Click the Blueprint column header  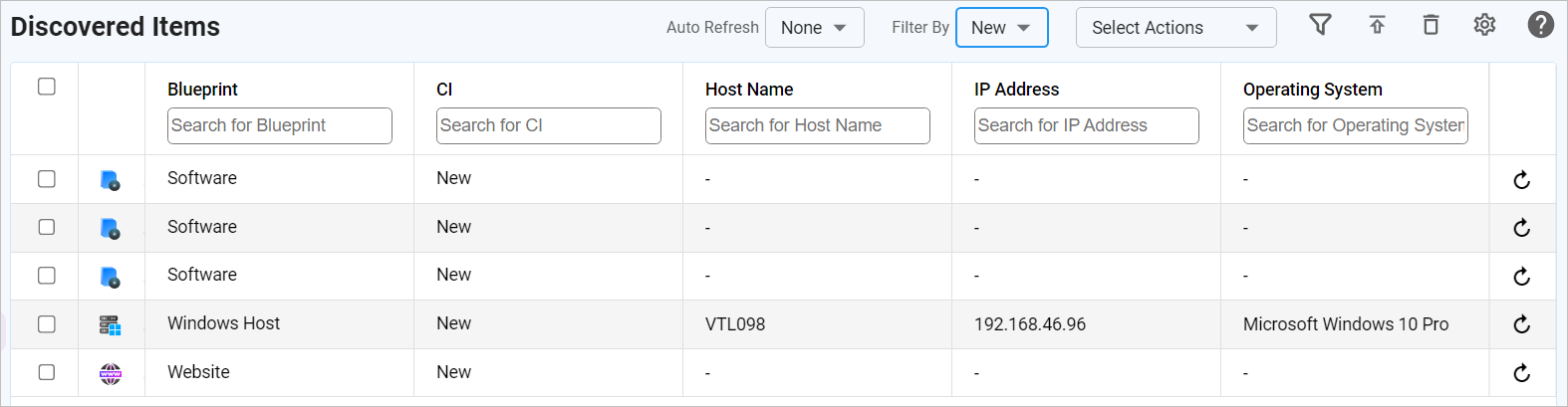[x=203, y=90]
